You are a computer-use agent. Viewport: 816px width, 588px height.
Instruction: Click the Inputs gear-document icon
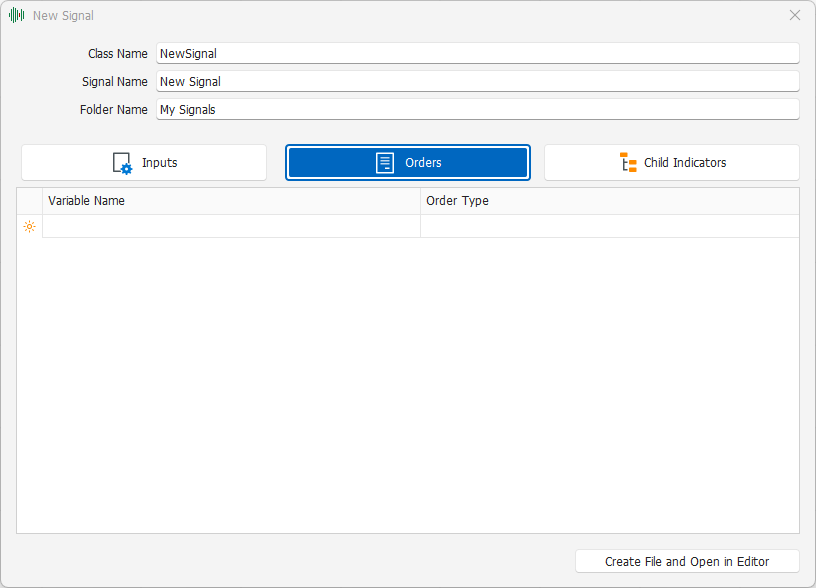(x=122, y=163)
